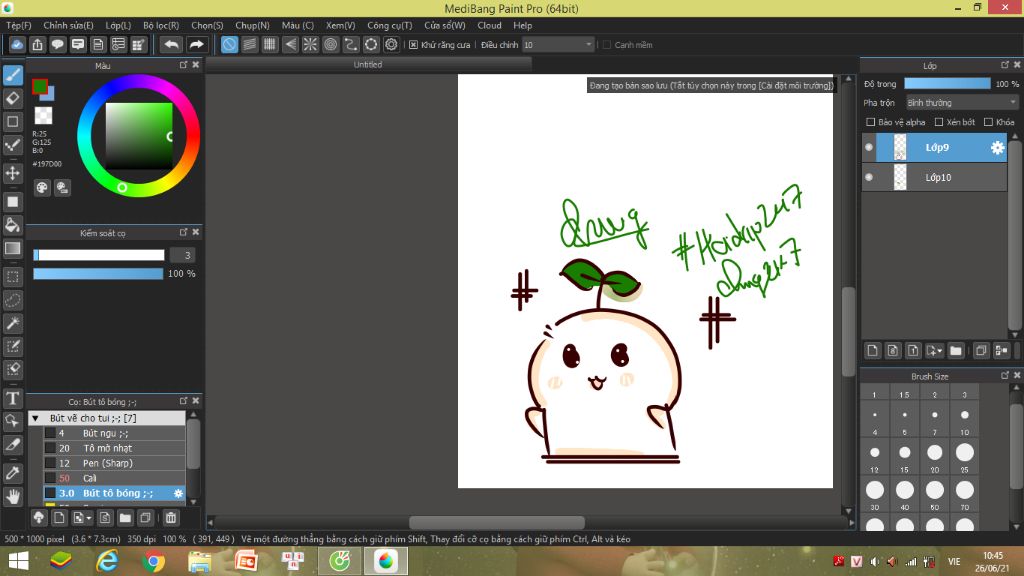
Task: Open settings for Bút tô bóng brush
Action: pyautogui.click(x=178, y=494)
